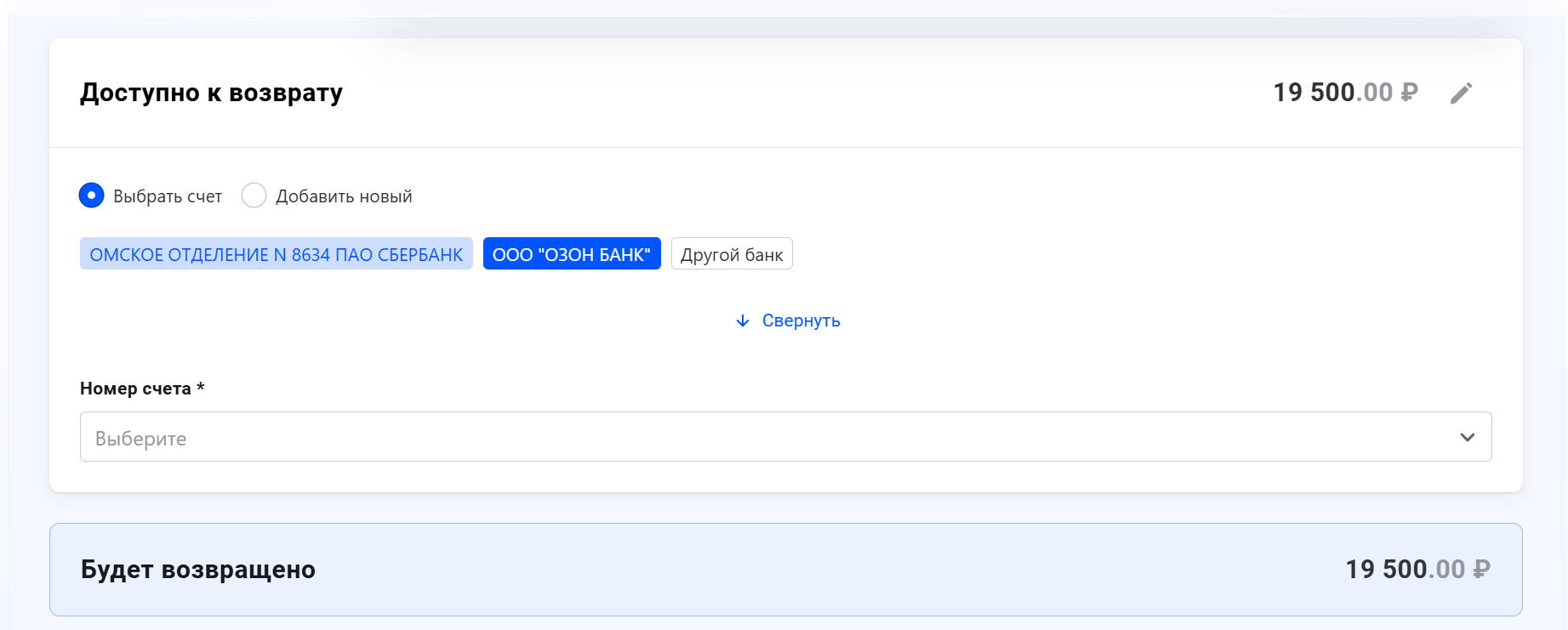The image size is (1568, 630).
Task: Click the down arrow icon next to Свернуть
Action: pyautogui.click(x=743, y=321)
